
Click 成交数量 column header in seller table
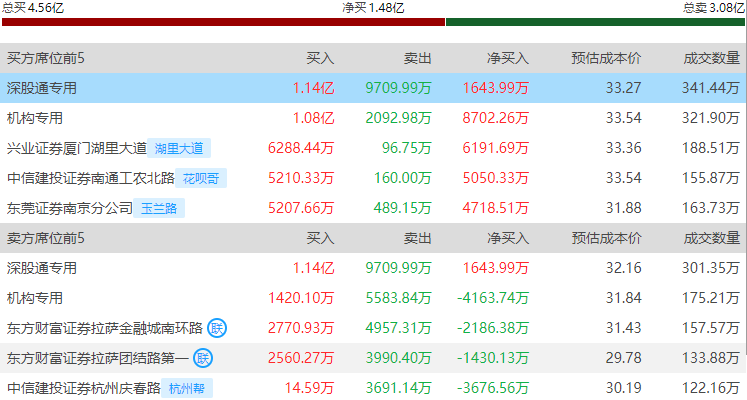(x=711, y=238)
